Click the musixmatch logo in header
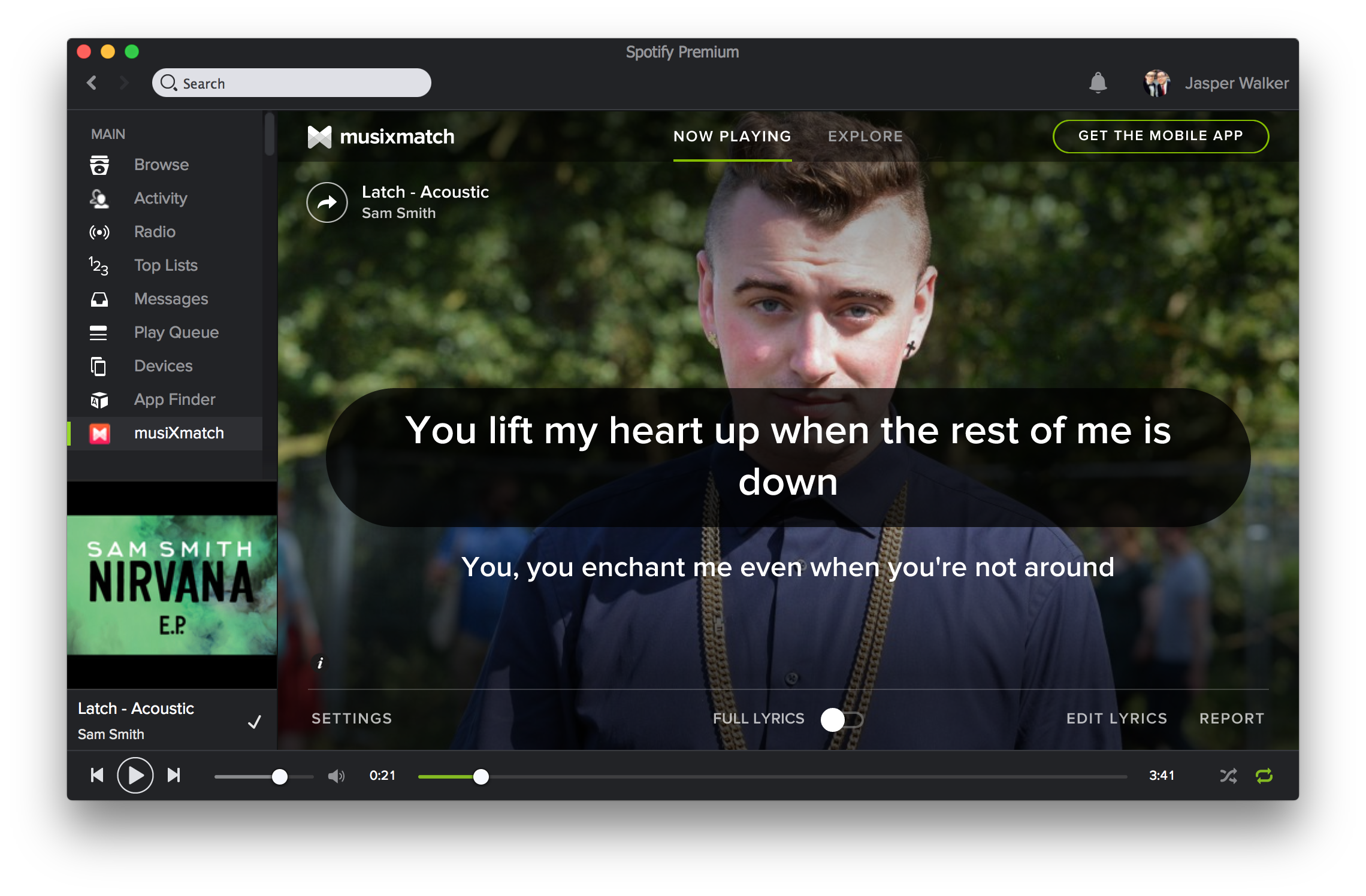Viewport: 1366px width, 896px height. click(x=381, y=137)
